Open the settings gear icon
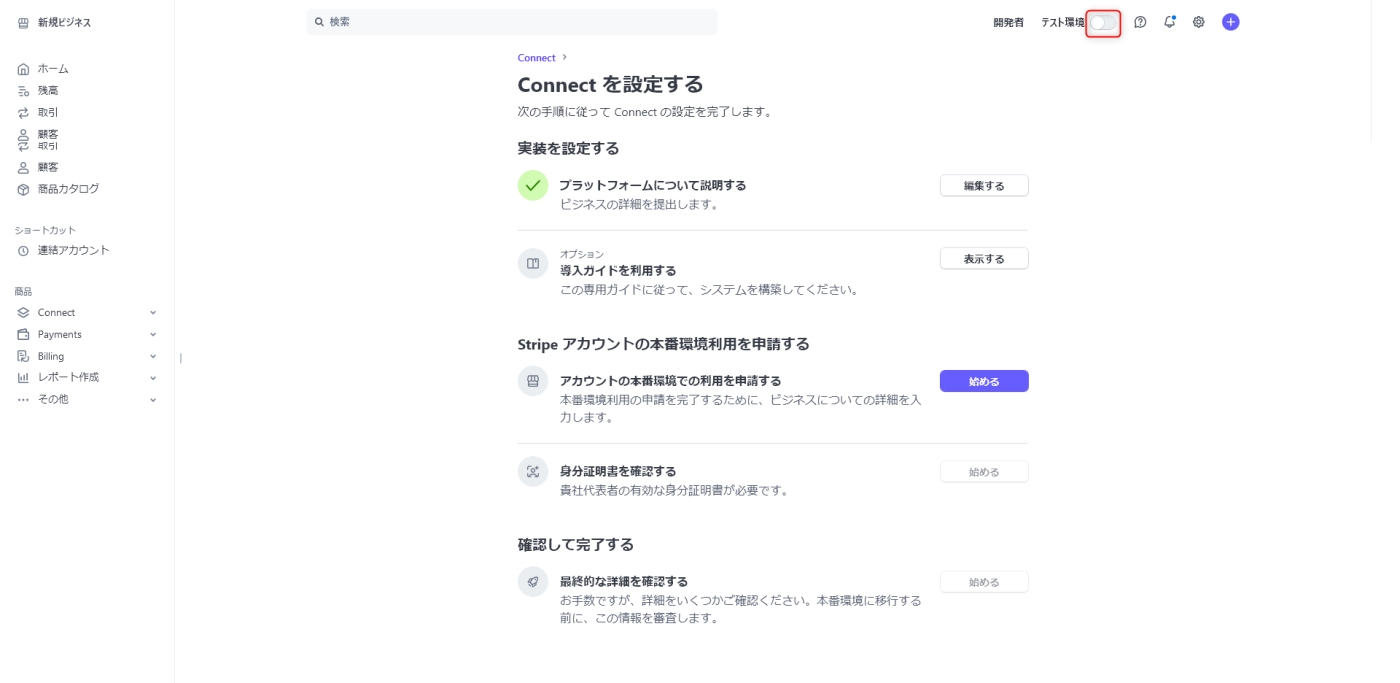Image resolution: width=1400 pixels, height=683 pixels. click(1198, 22)
